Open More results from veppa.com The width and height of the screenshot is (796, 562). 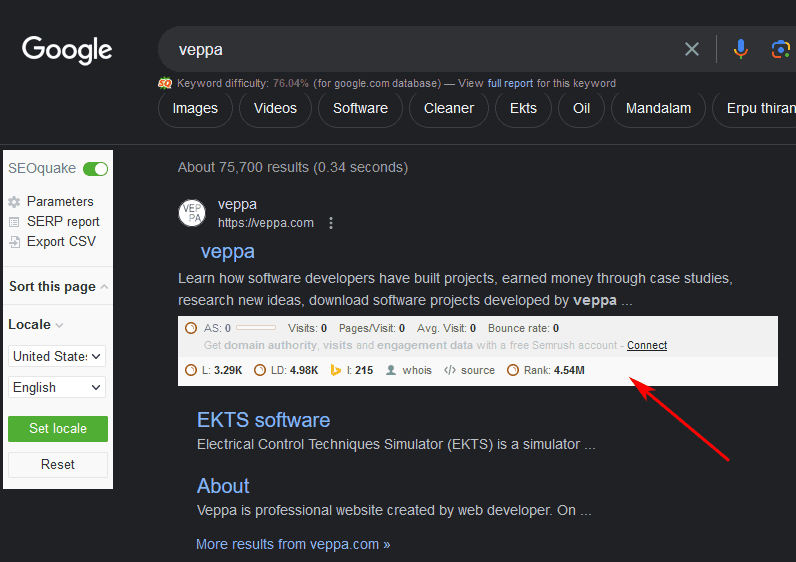click(293, 544)
